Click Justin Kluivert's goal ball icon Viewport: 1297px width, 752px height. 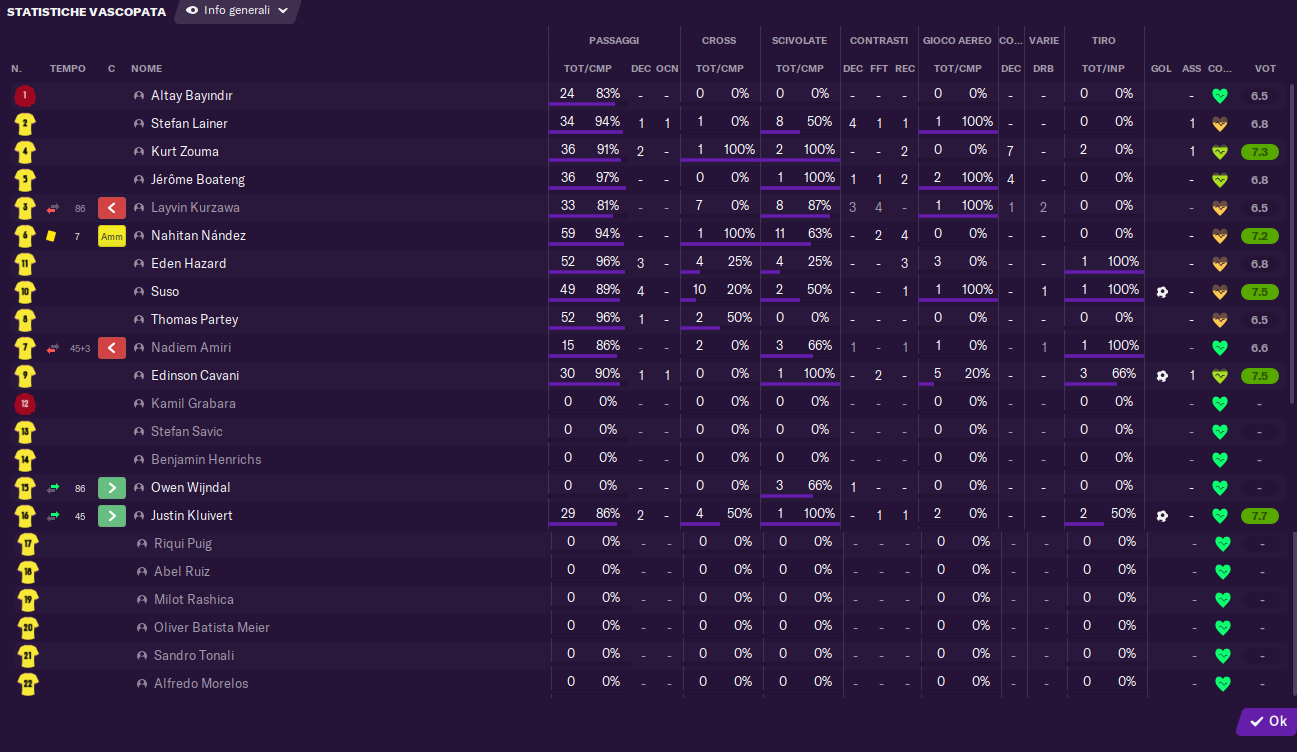click(1161, 516)
